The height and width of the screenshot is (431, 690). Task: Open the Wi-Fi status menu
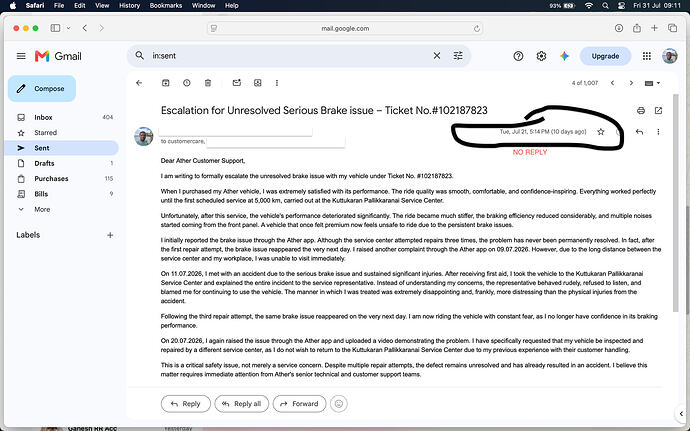589,5
